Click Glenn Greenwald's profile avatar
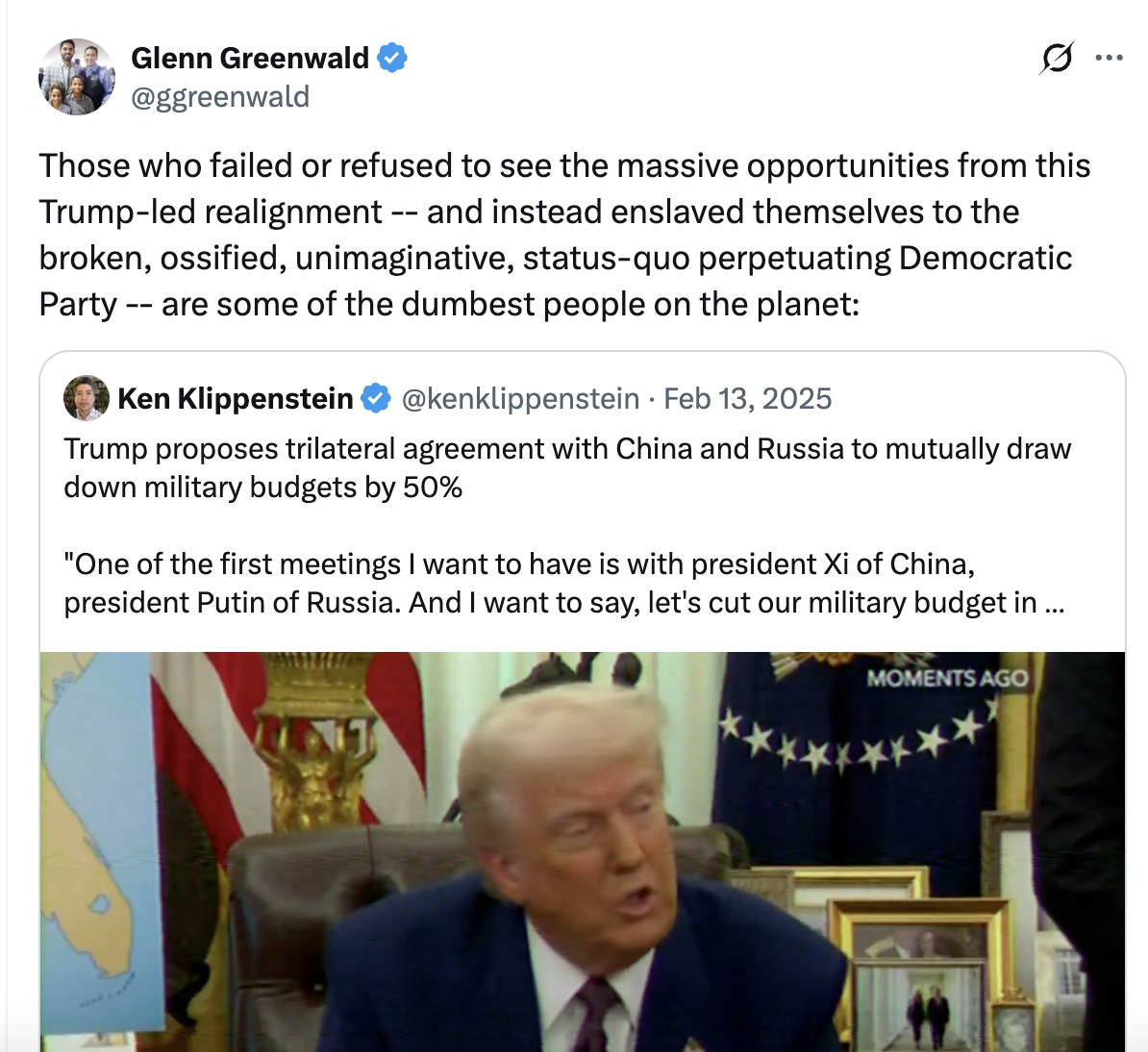The width and height of the screenshot is (1148, 1052). click(77, 77)
